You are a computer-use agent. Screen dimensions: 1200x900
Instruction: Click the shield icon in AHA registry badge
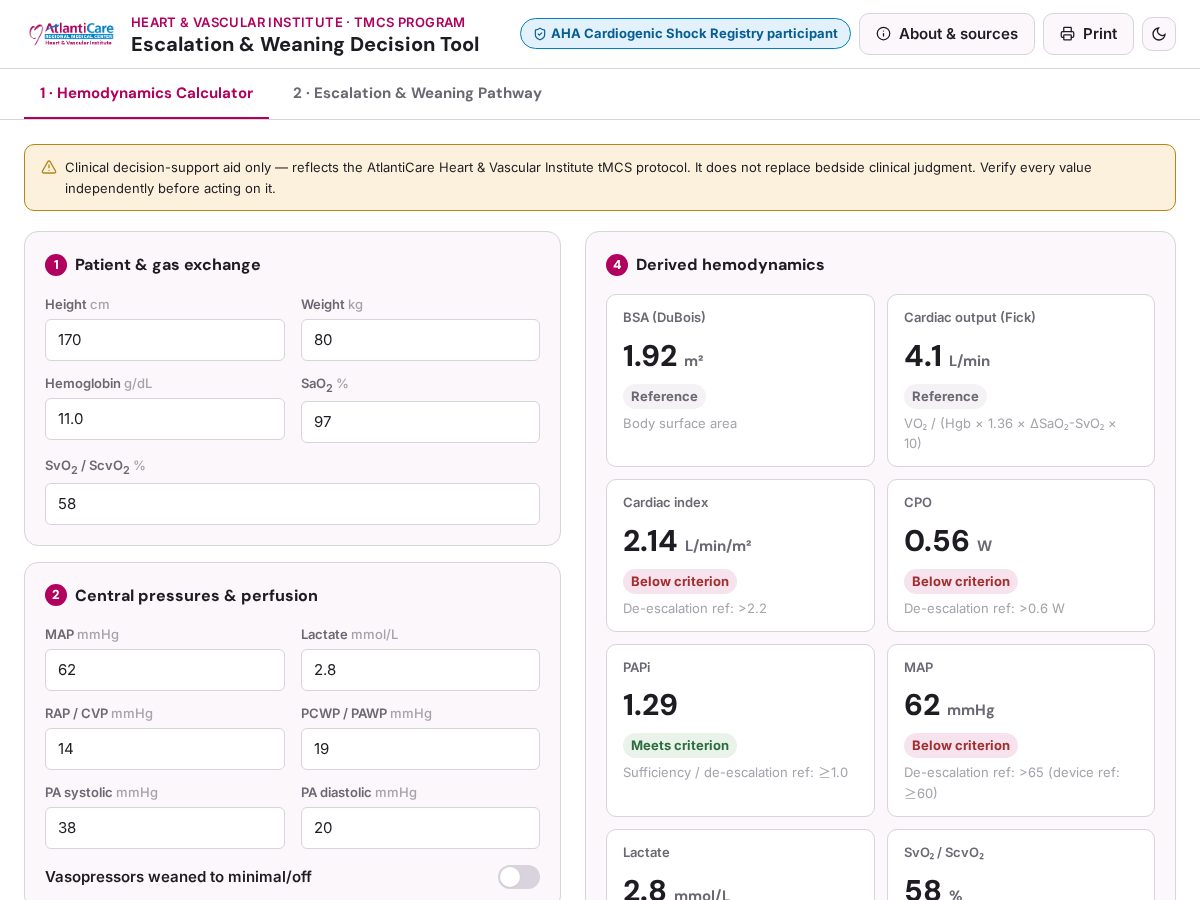pyautogui.click(x=540, y=34)
